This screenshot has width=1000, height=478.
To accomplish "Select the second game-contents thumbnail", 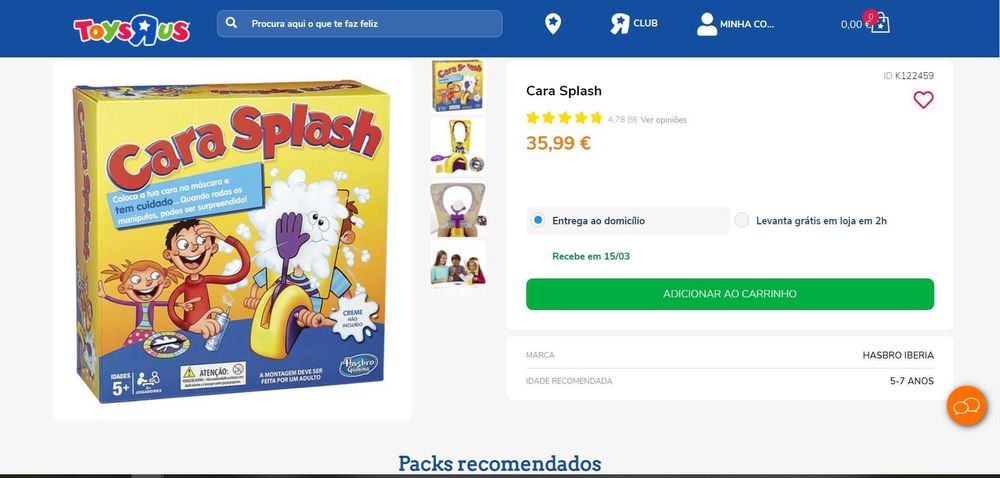I will point(458,146).
